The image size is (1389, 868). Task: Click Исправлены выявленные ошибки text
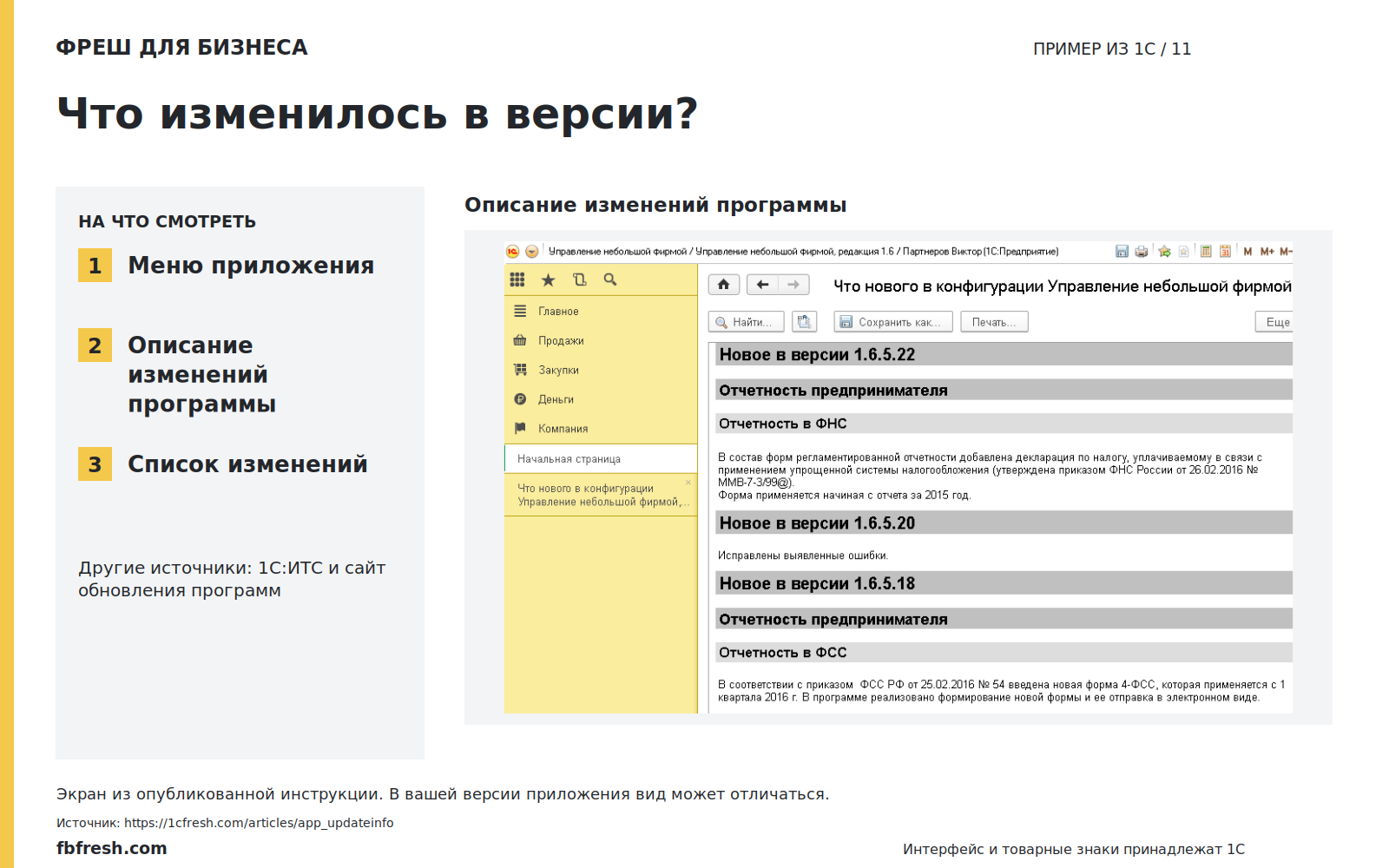pos(803,556)
